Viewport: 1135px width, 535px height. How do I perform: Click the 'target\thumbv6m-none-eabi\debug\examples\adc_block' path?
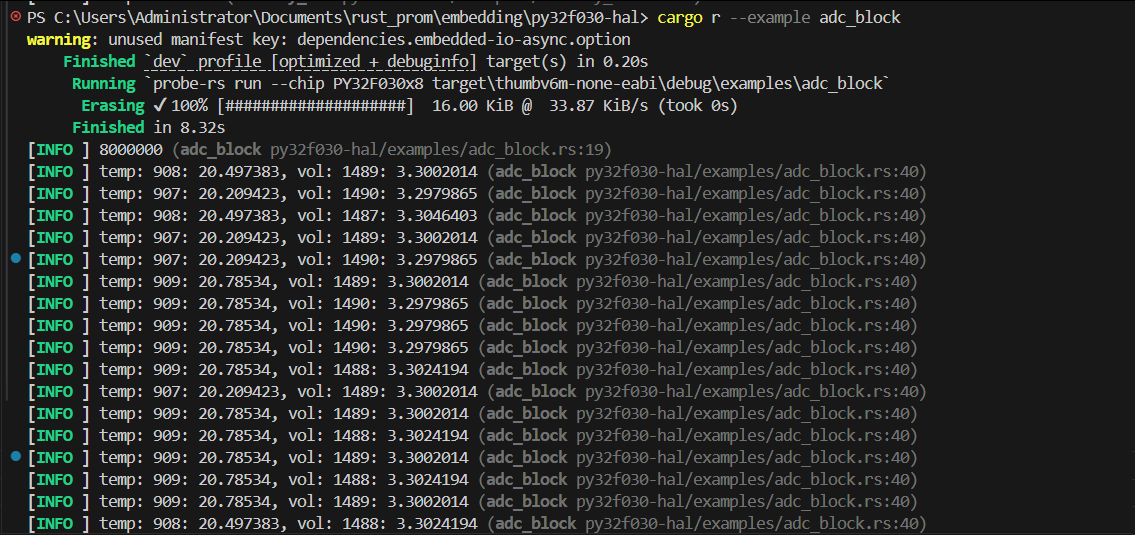pos(658,84)
